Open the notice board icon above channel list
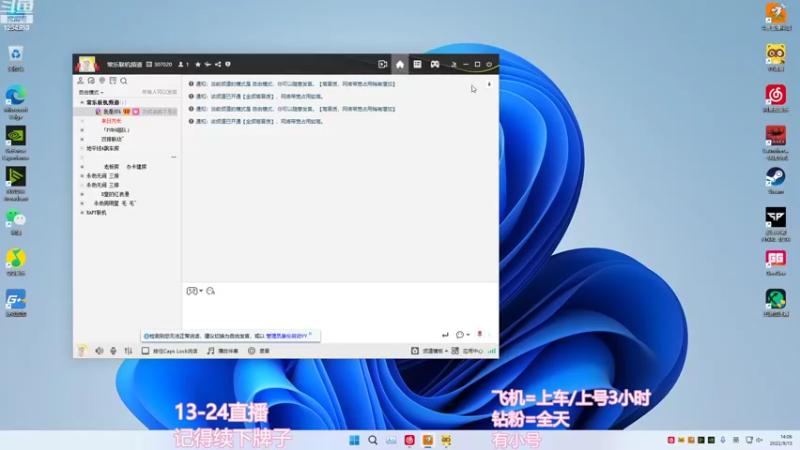Screen dimensions: 800x450 (113, 81)
